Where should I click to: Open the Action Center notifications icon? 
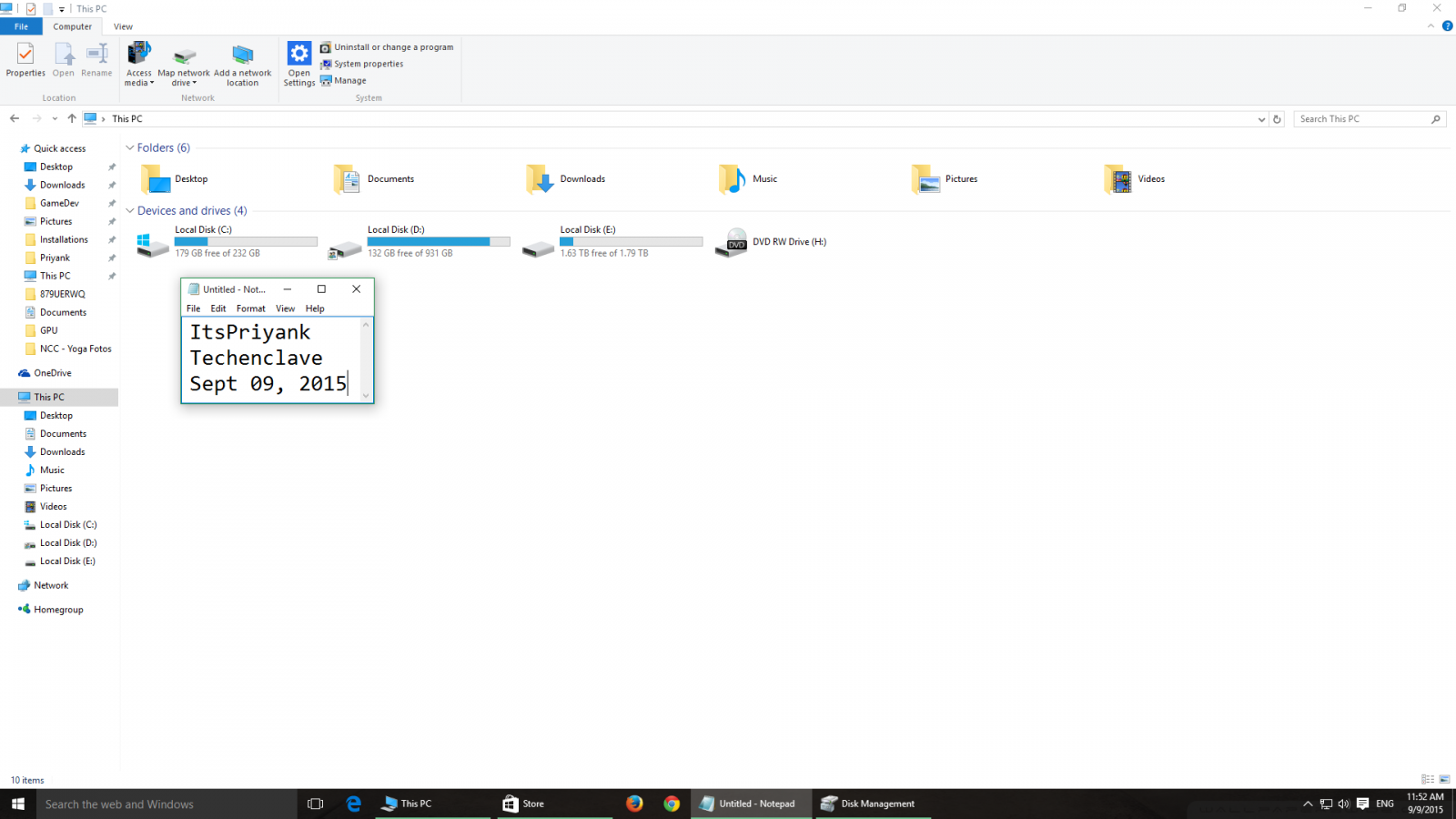click(x=1362, y=804)
